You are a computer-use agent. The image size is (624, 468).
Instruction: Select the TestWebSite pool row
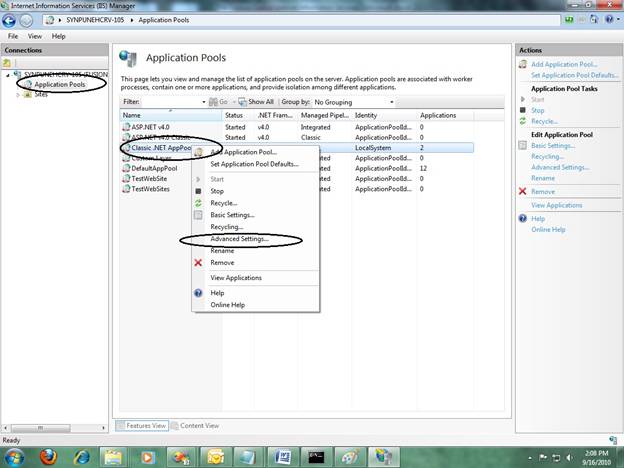(x=296, y=179)
